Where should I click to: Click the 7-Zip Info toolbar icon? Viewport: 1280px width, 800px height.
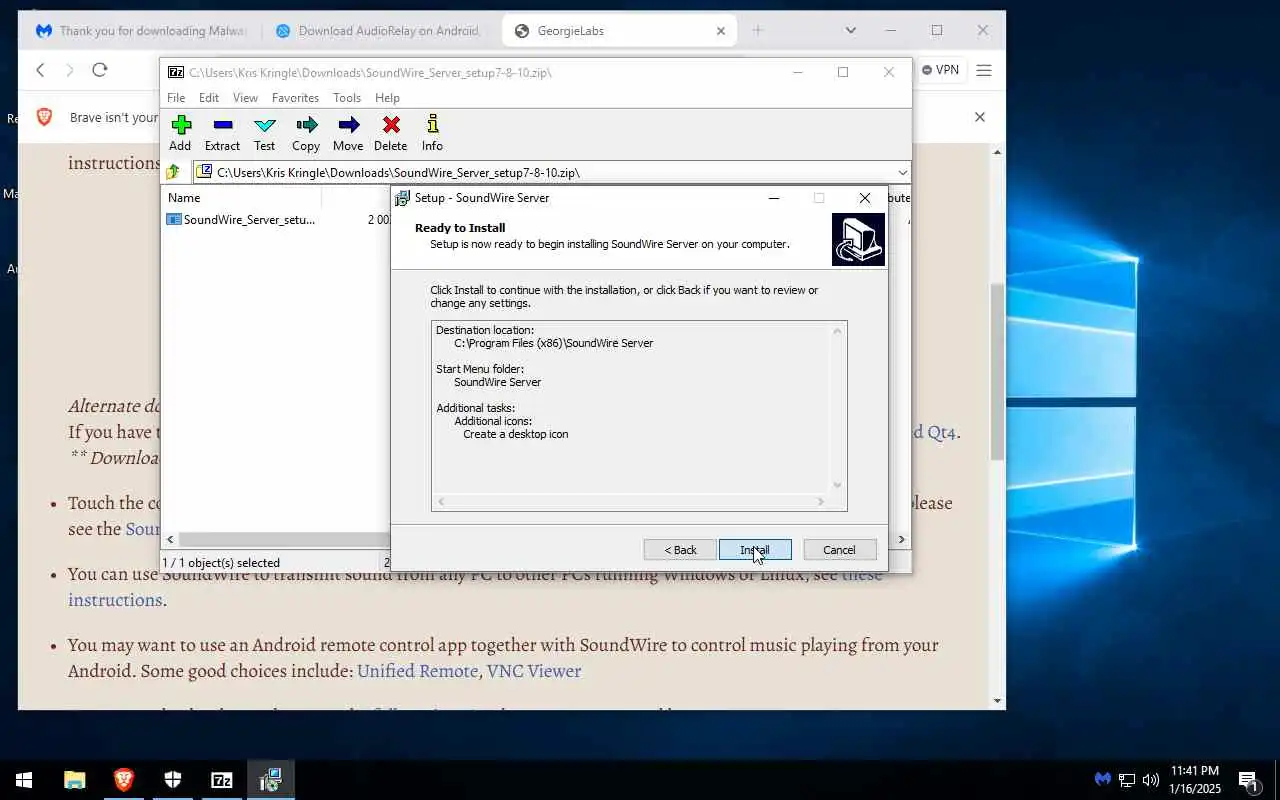point(432,133)
